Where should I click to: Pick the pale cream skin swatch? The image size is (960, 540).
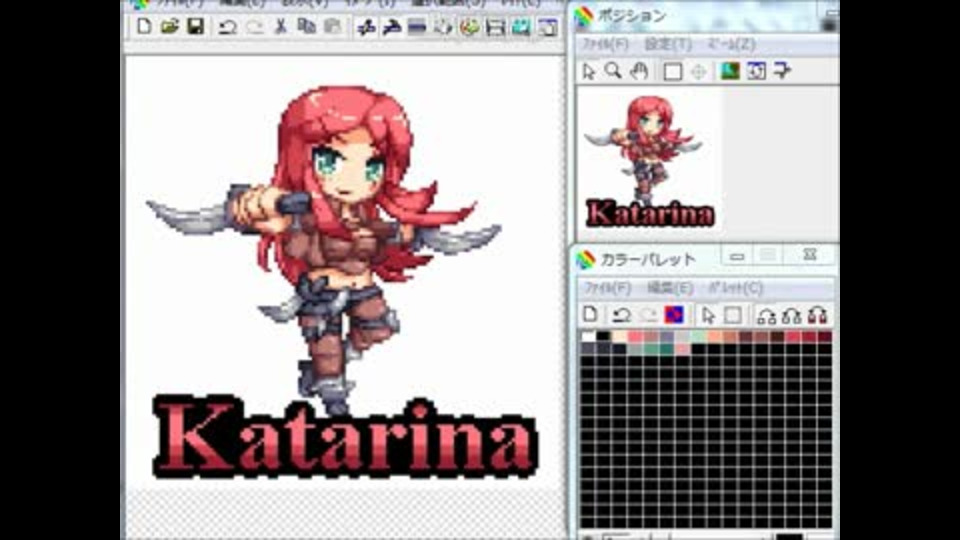620,337
